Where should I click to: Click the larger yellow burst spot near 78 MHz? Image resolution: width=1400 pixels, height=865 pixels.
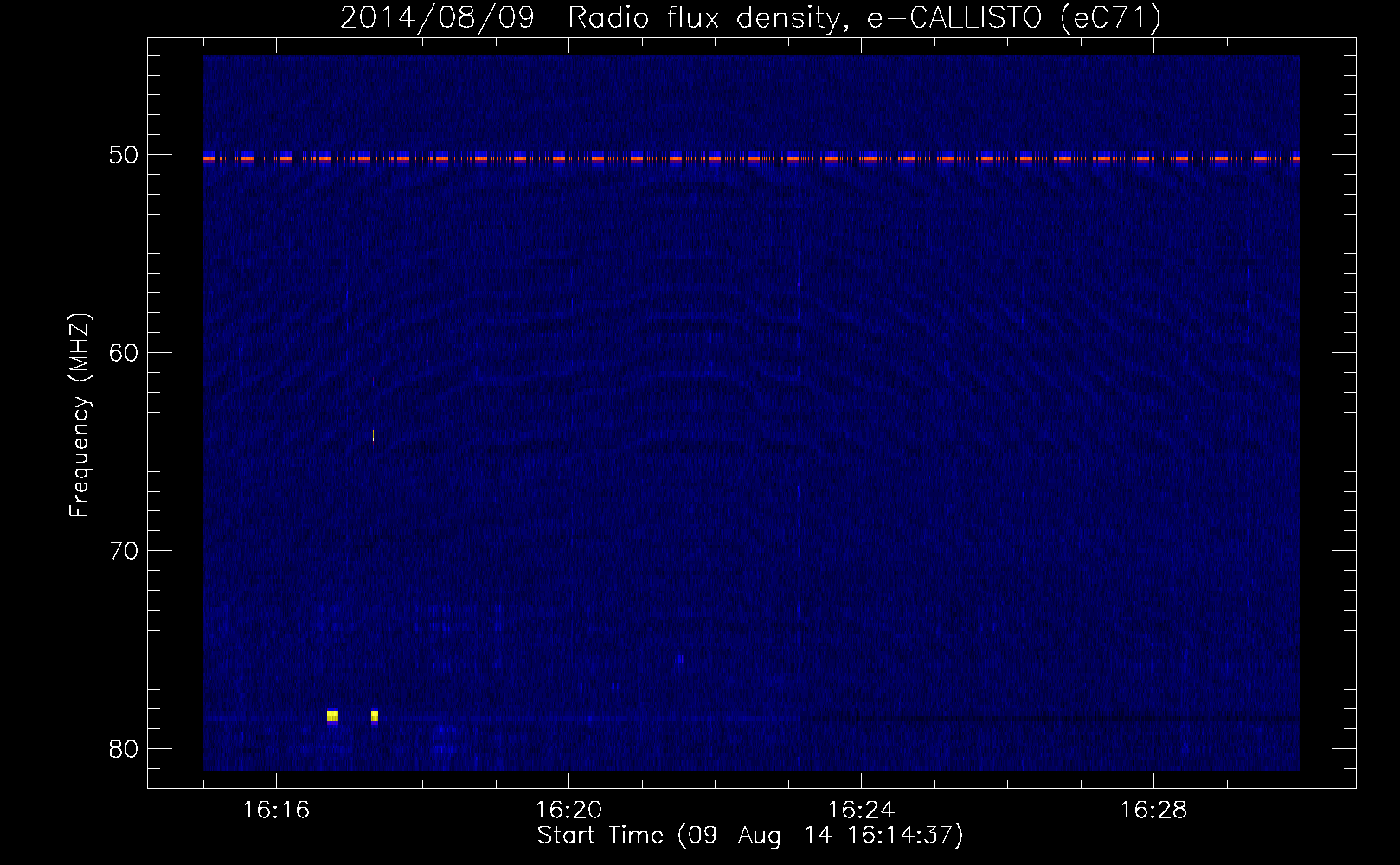pyautogui.click(x=332, y=715)
